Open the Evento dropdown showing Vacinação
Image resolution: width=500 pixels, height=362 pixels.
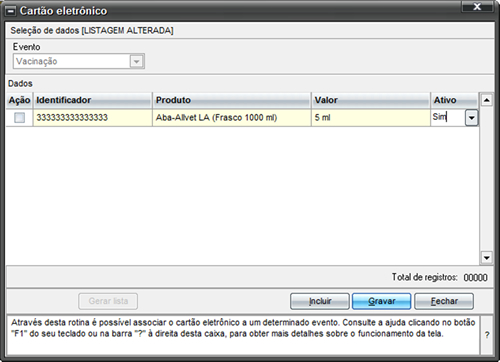[136, 61]
